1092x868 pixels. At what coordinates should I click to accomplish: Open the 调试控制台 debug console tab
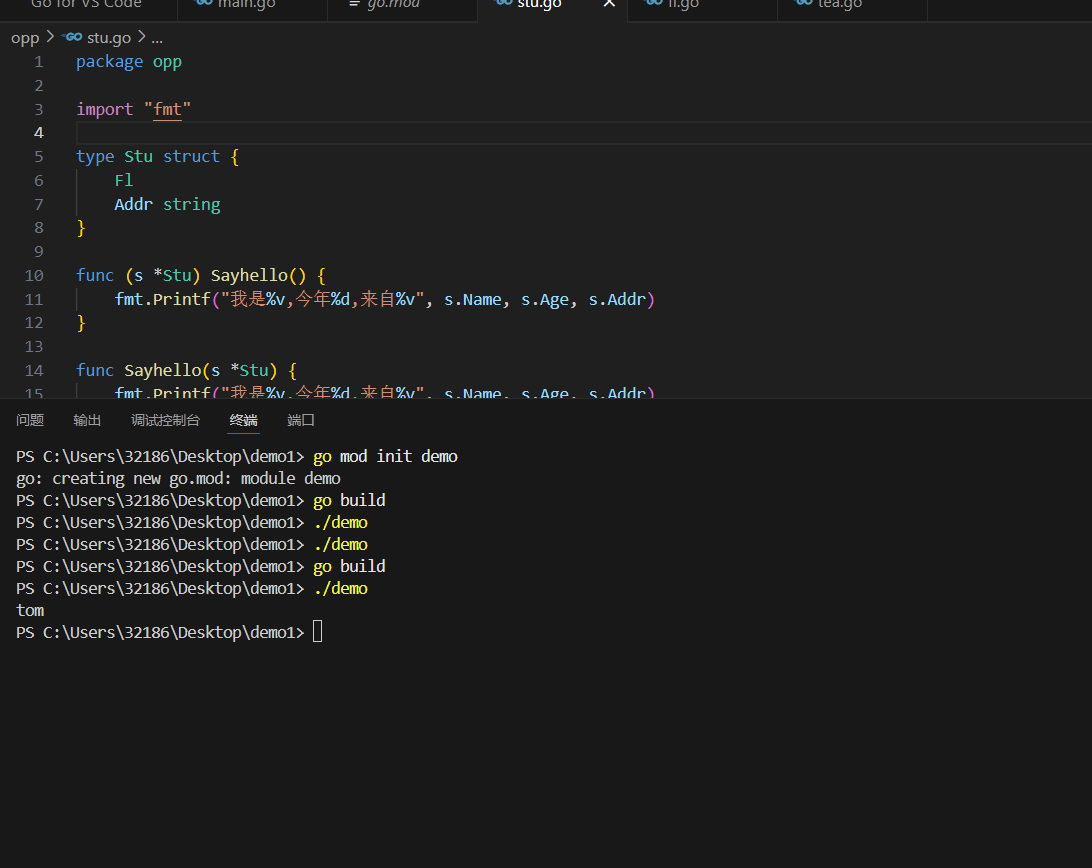click(165, 420)
